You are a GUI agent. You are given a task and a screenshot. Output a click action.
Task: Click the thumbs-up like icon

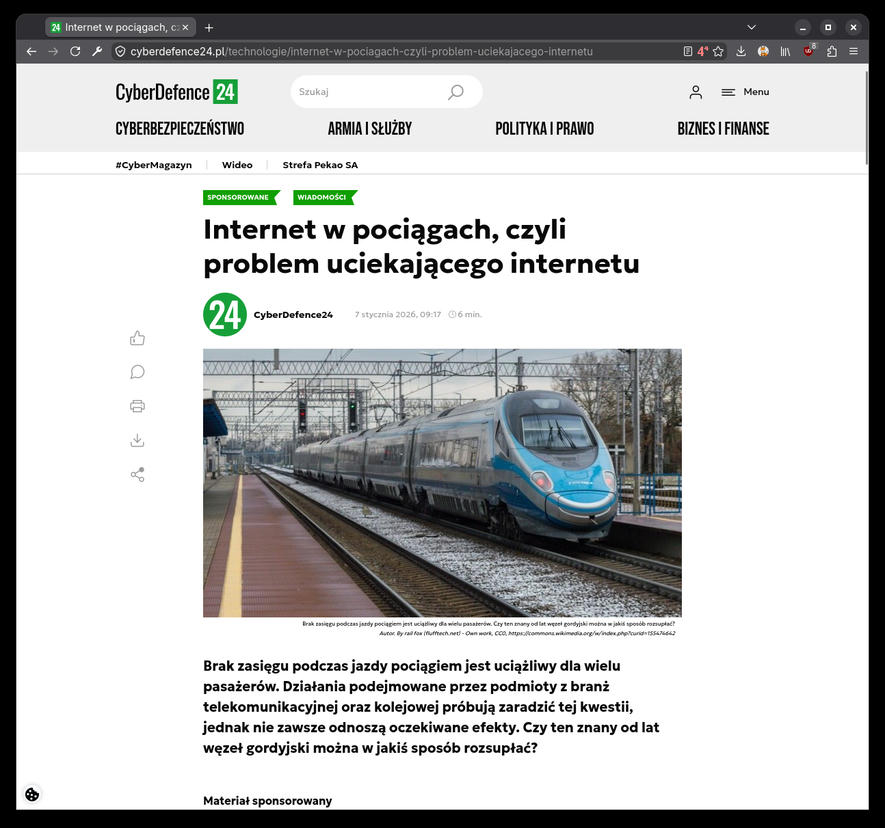(x=137, y=338)
